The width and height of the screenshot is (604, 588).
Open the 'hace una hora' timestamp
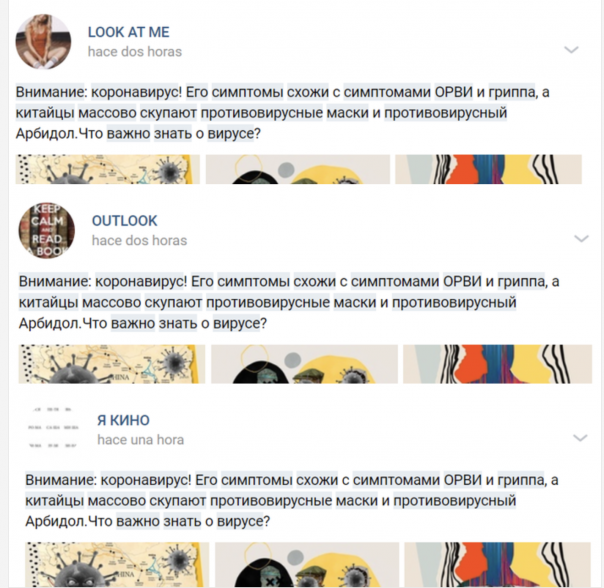point(141,440)
